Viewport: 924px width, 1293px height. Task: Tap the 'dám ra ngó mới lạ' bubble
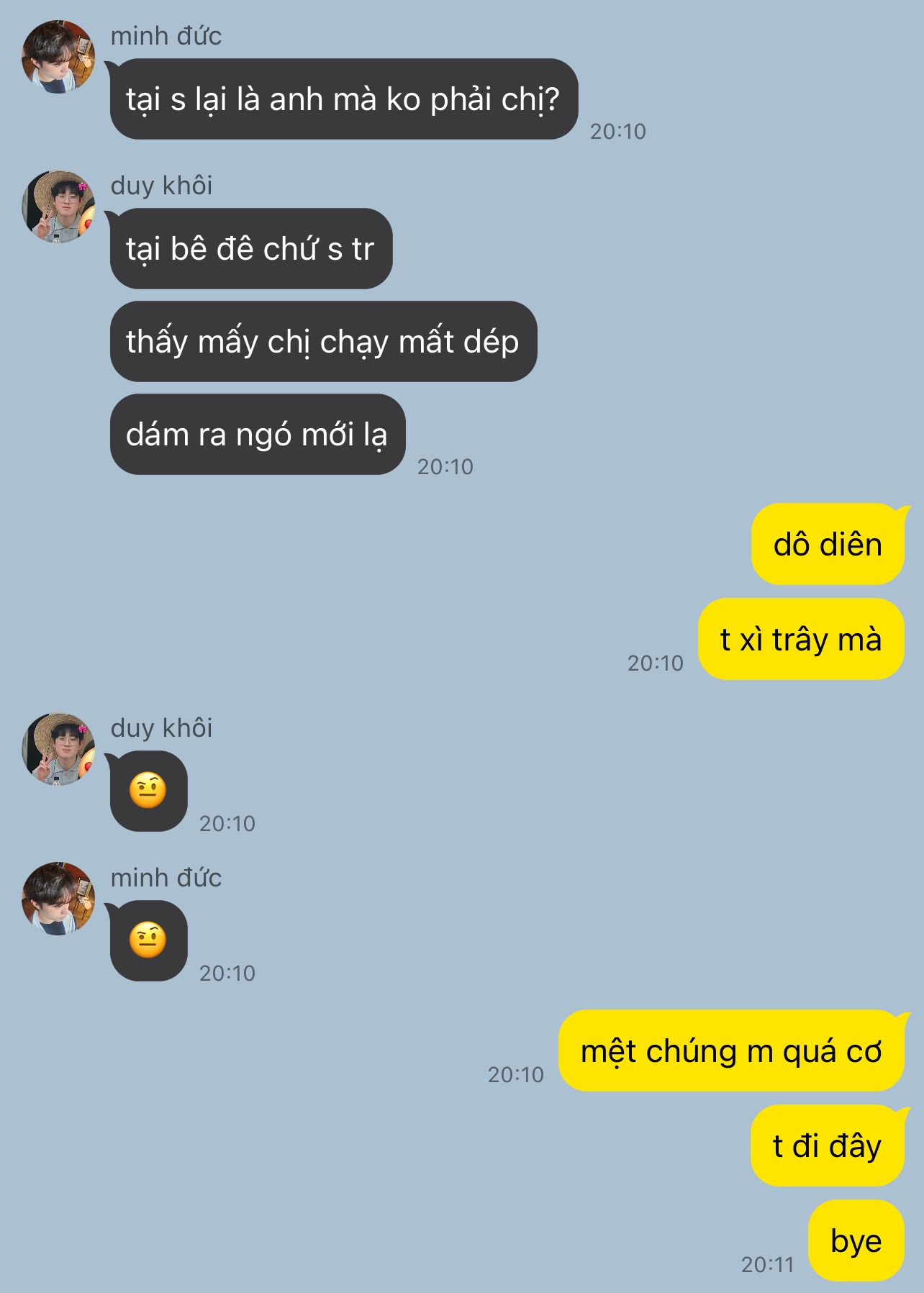[258, 435]
